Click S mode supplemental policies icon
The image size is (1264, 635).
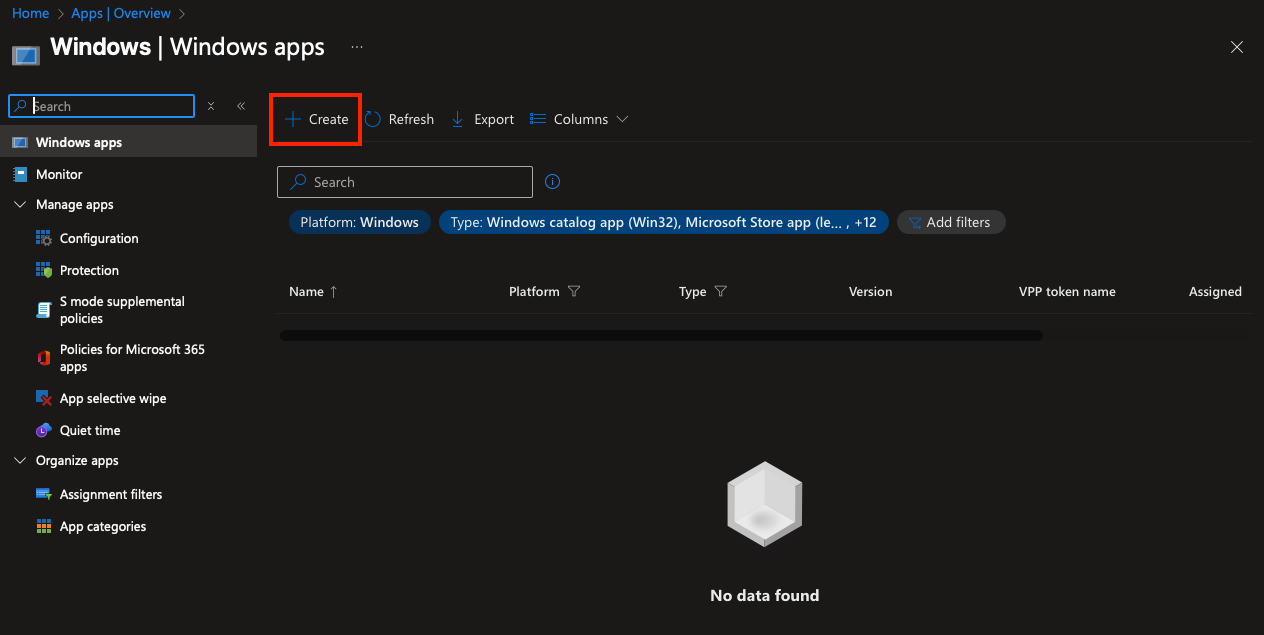point(44,310)
